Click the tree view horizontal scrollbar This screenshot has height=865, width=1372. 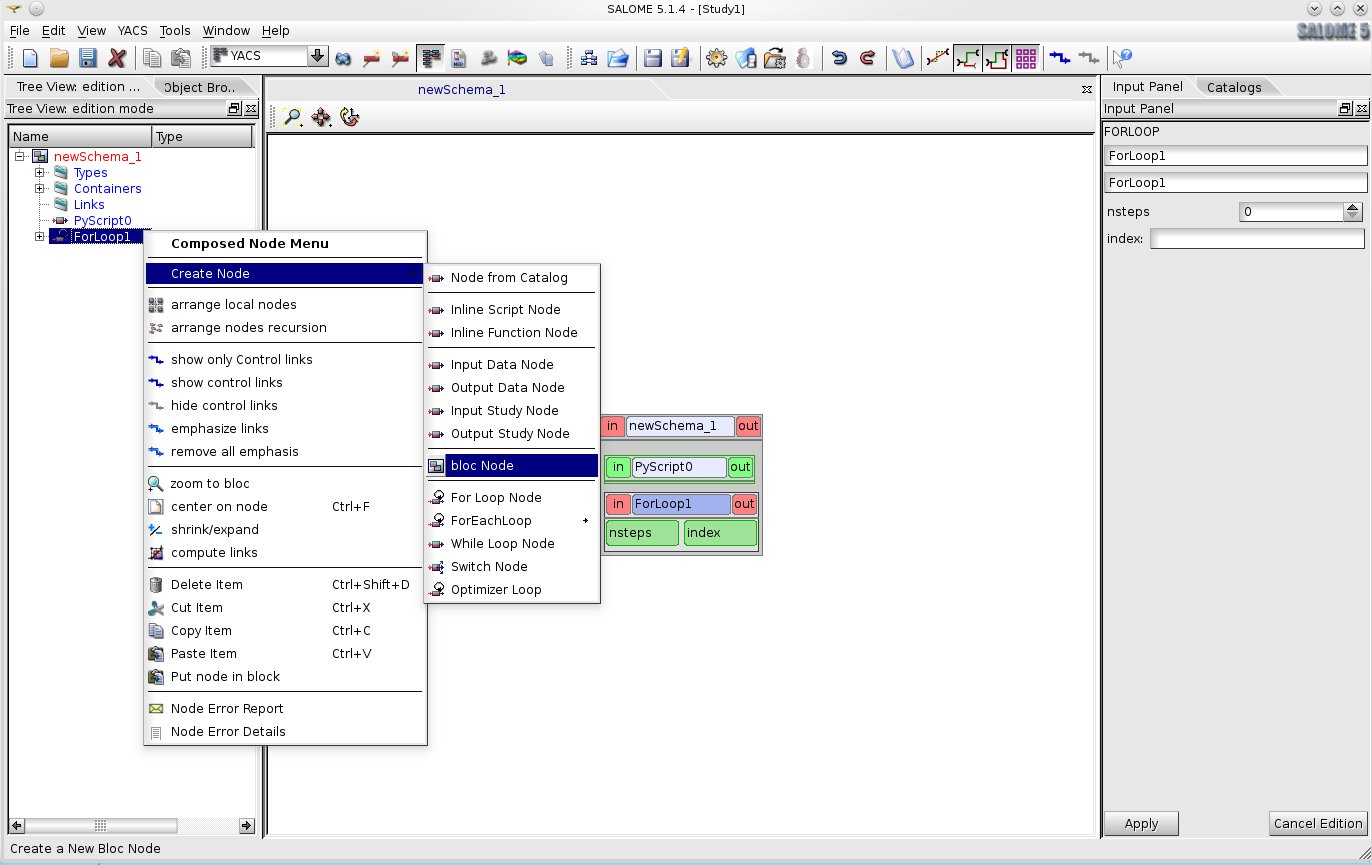133,826
